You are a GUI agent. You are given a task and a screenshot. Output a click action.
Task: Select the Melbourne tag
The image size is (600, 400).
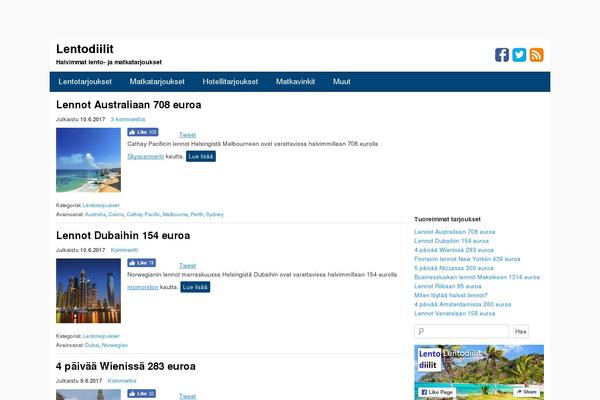175,214
